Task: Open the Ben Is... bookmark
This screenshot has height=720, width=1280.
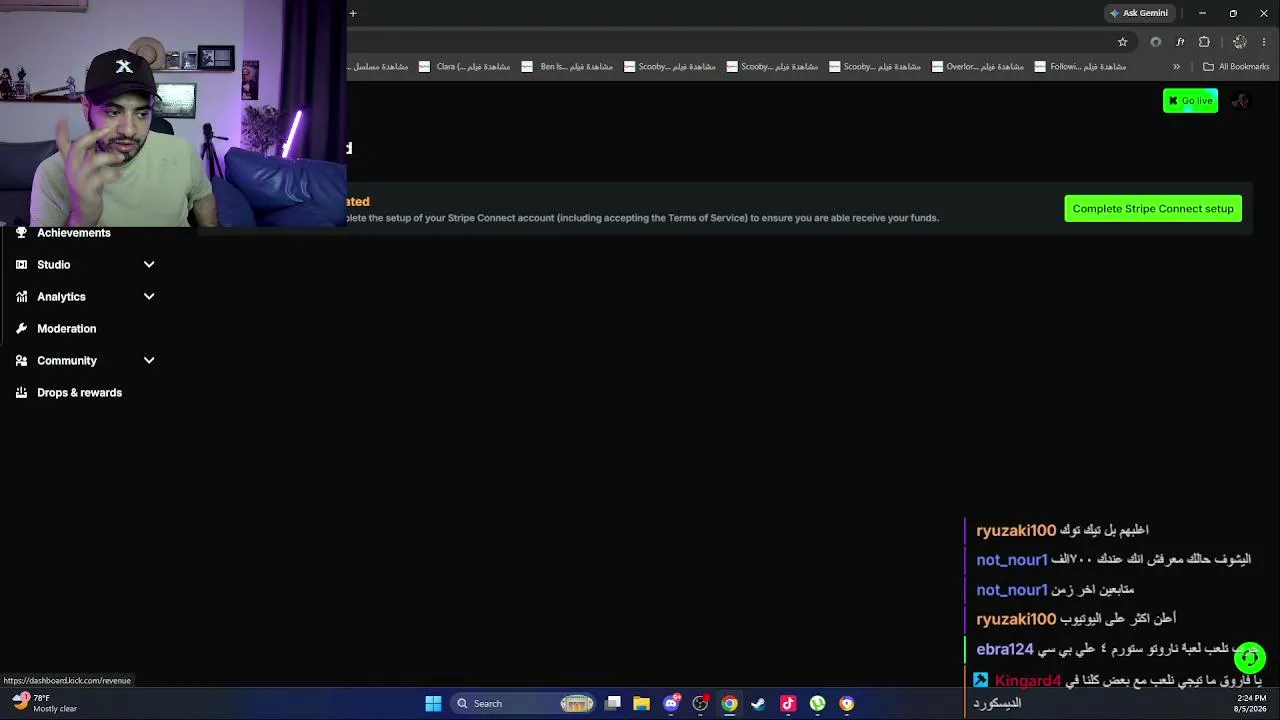Action: [568, 67]
